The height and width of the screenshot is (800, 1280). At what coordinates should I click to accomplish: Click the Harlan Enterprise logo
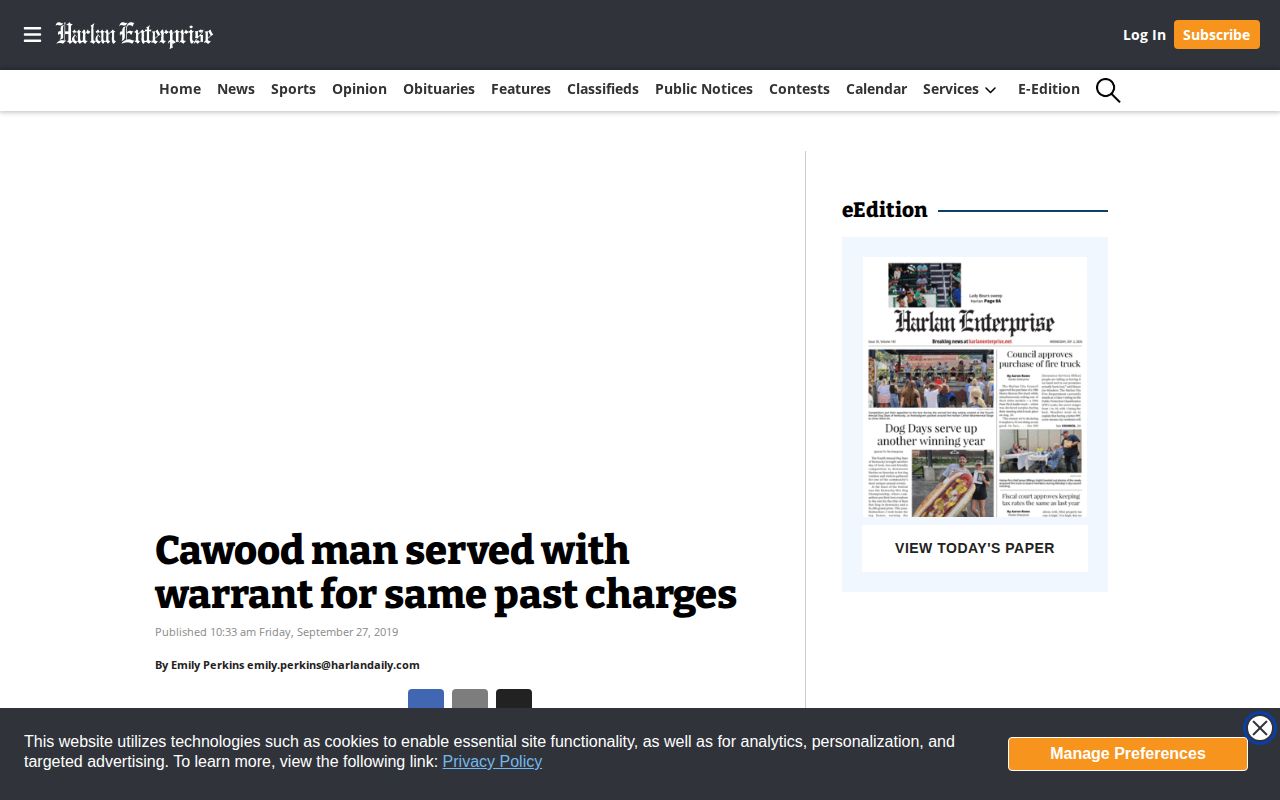pos(134,35)
